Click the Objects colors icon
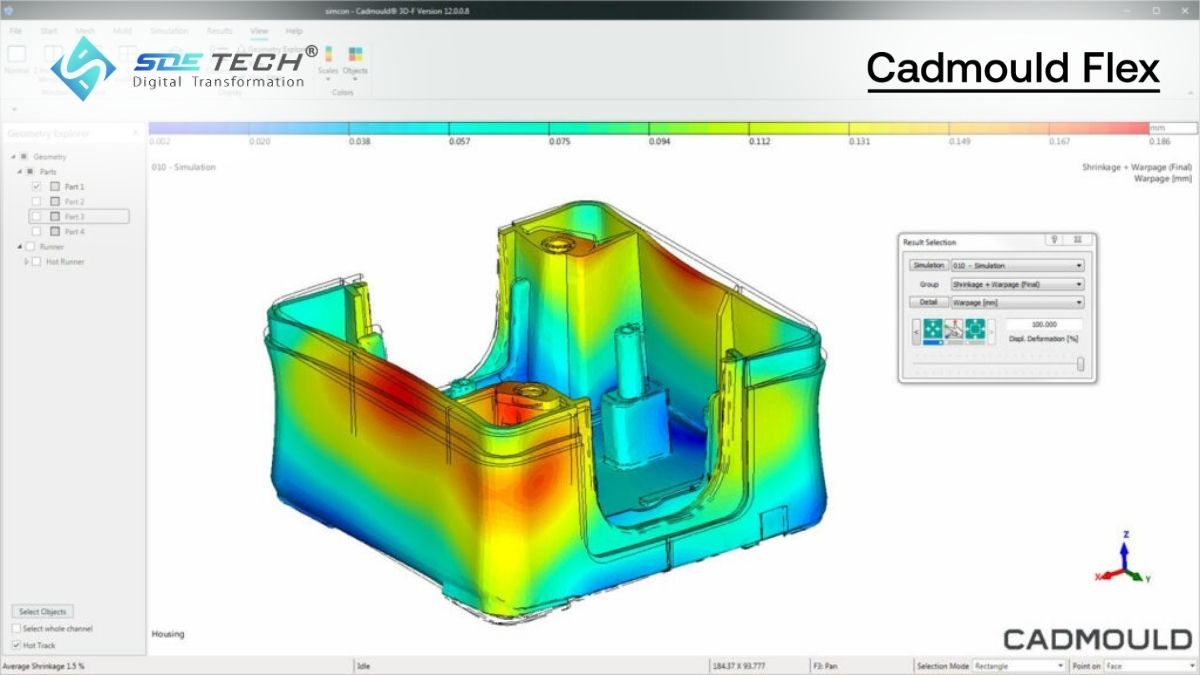Viewport: 1200px width, 675px height. point(354,52)
